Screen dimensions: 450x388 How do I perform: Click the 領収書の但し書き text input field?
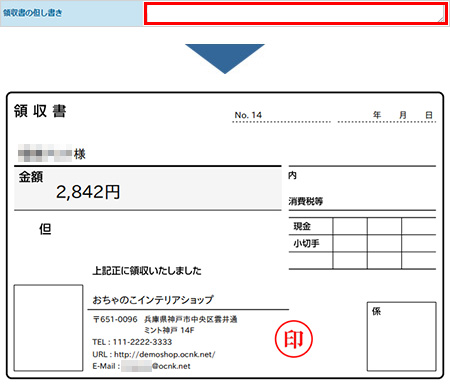(296, 14)
